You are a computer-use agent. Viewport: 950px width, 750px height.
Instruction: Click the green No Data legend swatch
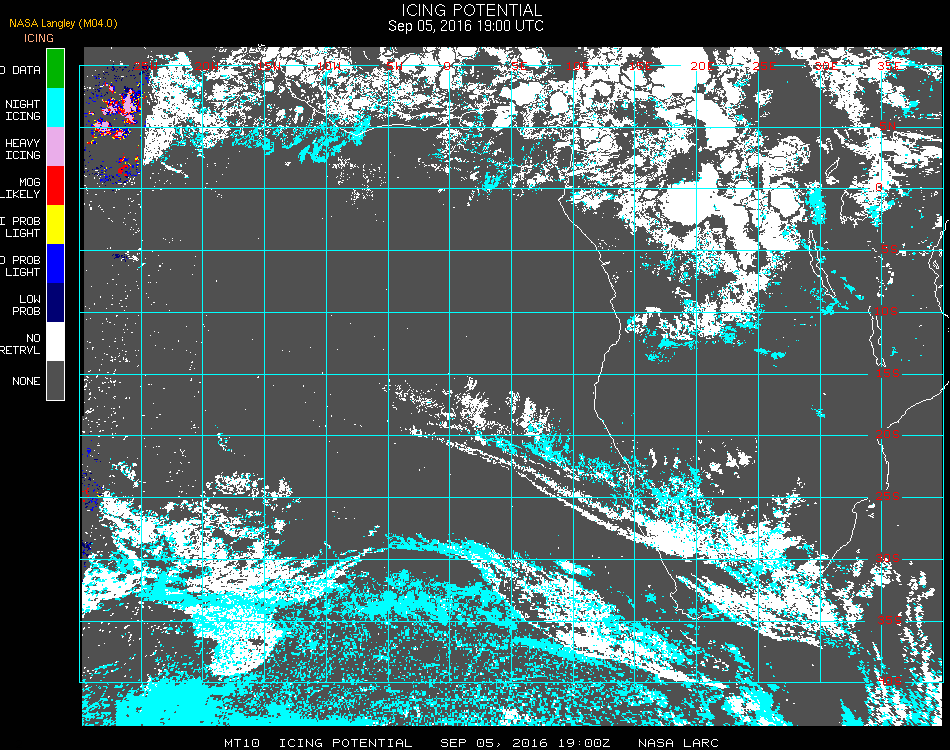coord(55,68)
